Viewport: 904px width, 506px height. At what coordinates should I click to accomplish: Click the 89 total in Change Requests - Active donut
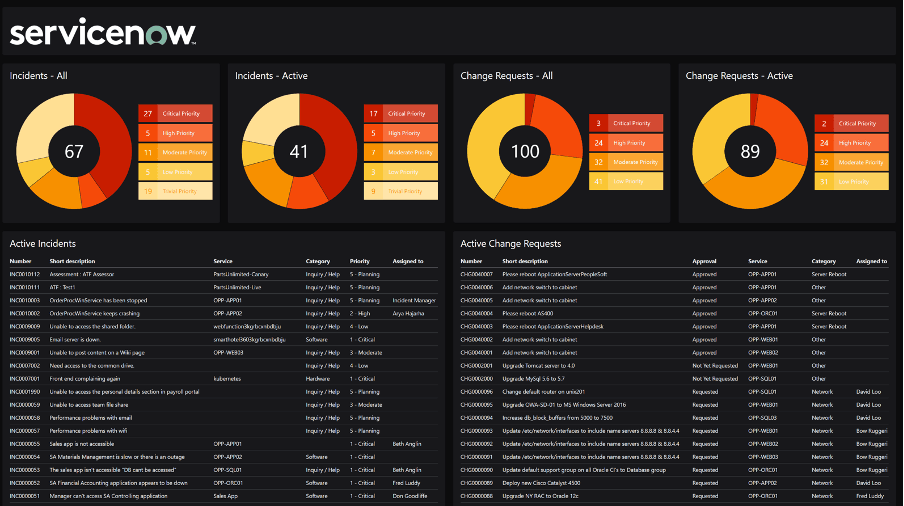point(750,152)
